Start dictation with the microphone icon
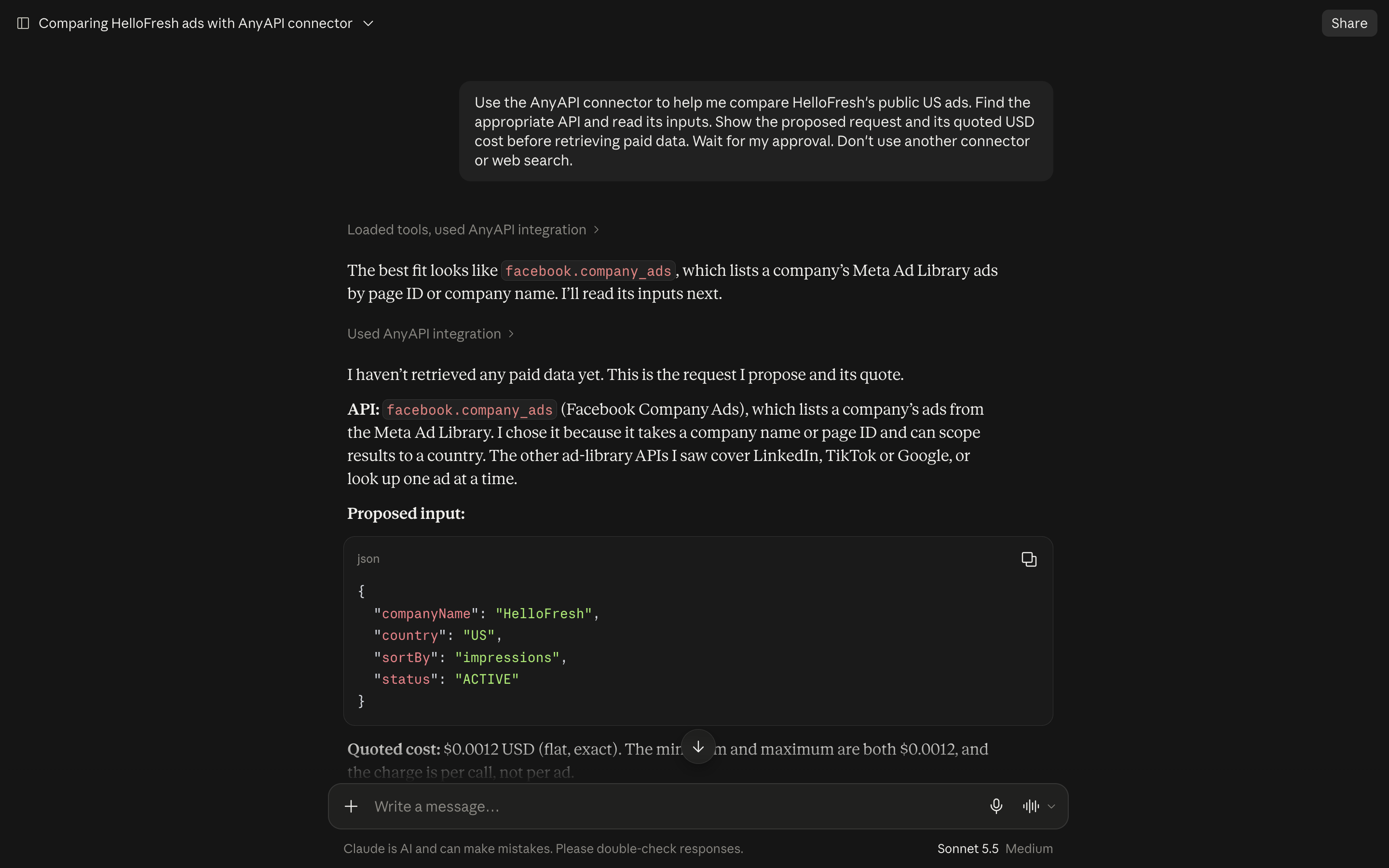 click(x=996, y=806)
